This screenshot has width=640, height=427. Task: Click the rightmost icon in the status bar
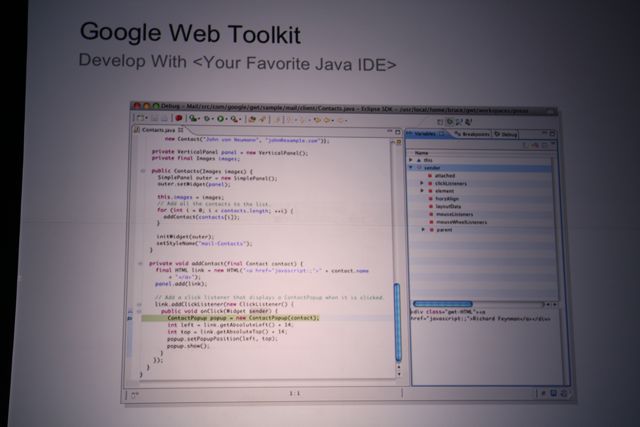pyautogui.click(x=564, y=394)
